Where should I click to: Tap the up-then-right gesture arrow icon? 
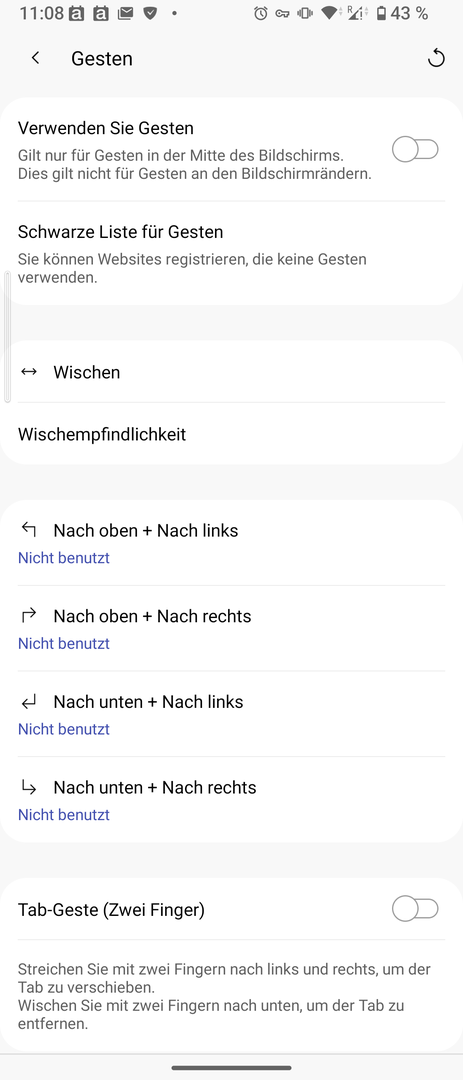click(28, 615)
